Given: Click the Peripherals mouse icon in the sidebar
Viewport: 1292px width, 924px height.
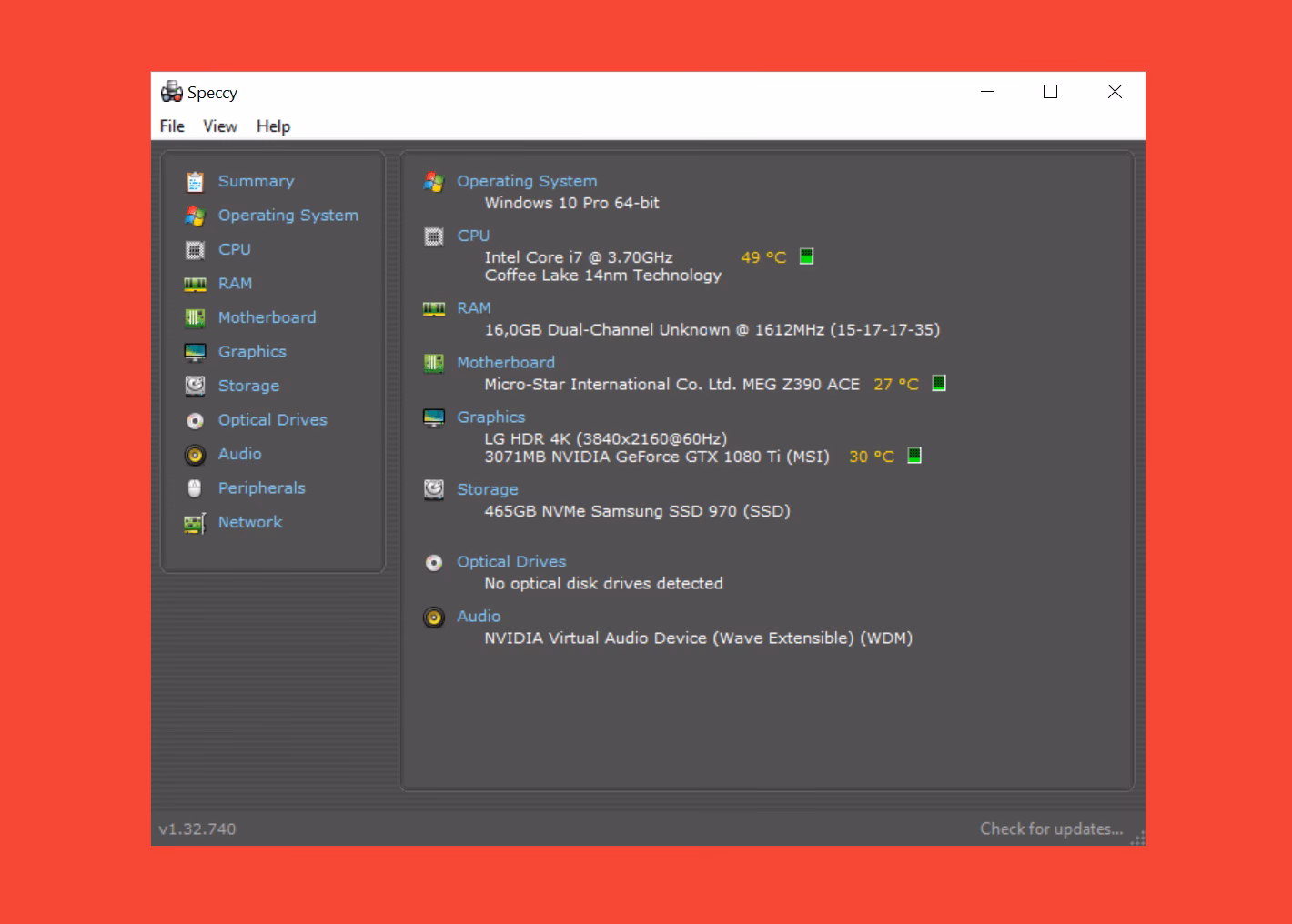Looking at the screenshot, I should (195, 488).
